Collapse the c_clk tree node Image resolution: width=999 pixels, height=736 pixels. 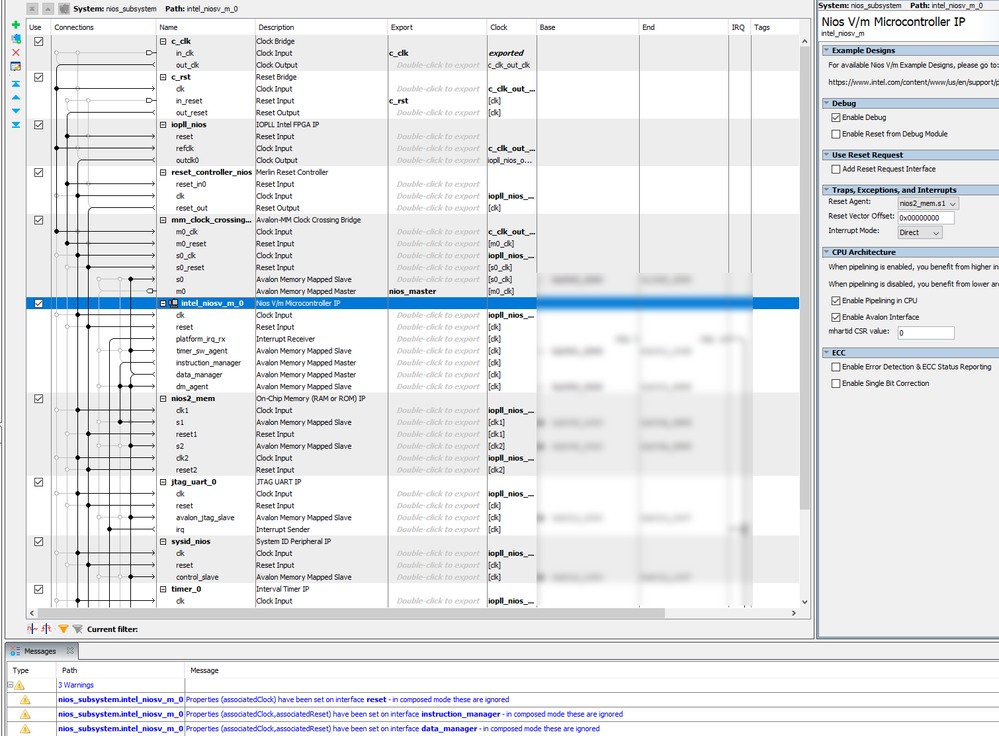click(x=163, y=41)
